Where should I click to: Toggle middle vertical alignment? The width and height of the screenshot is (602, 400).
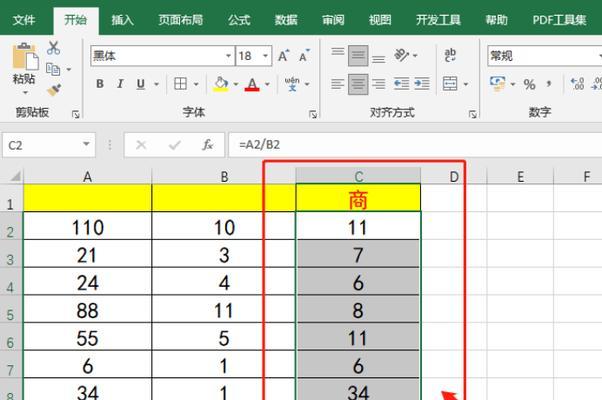coord(358,55)
